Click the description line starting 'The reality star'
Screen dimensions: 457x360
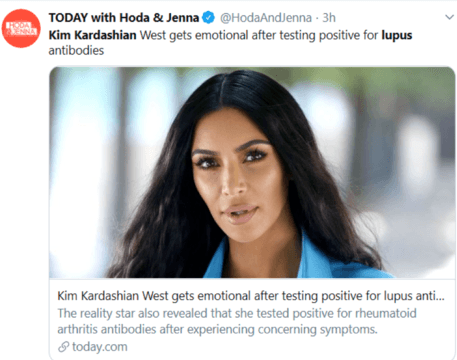pyautogui.click(x=237, y=313)
